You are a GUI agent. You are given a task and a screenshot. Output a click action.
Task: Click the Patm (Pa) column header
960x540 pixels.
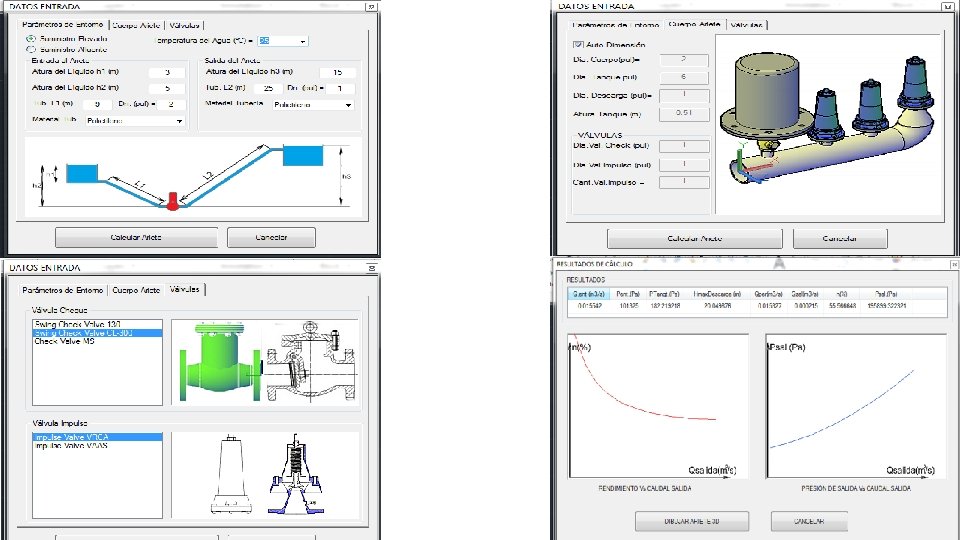[628, 294]
